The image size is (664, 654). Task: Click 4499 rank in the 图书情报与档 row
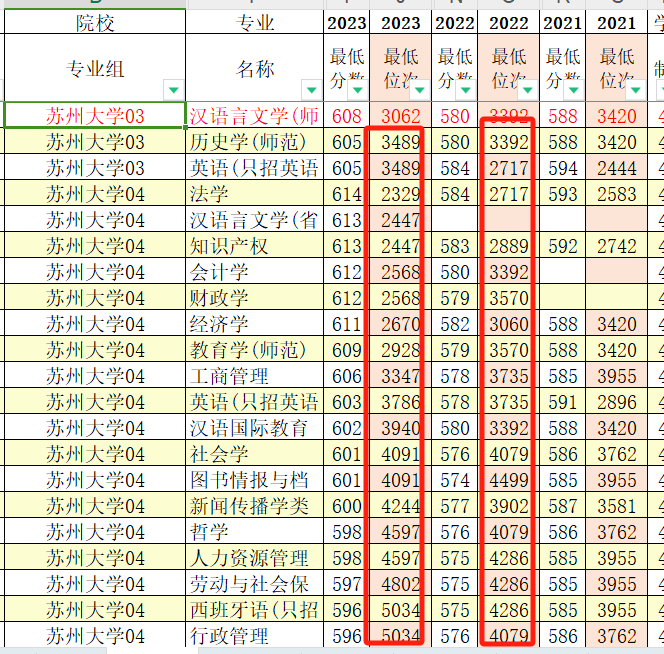pos(509,480)
